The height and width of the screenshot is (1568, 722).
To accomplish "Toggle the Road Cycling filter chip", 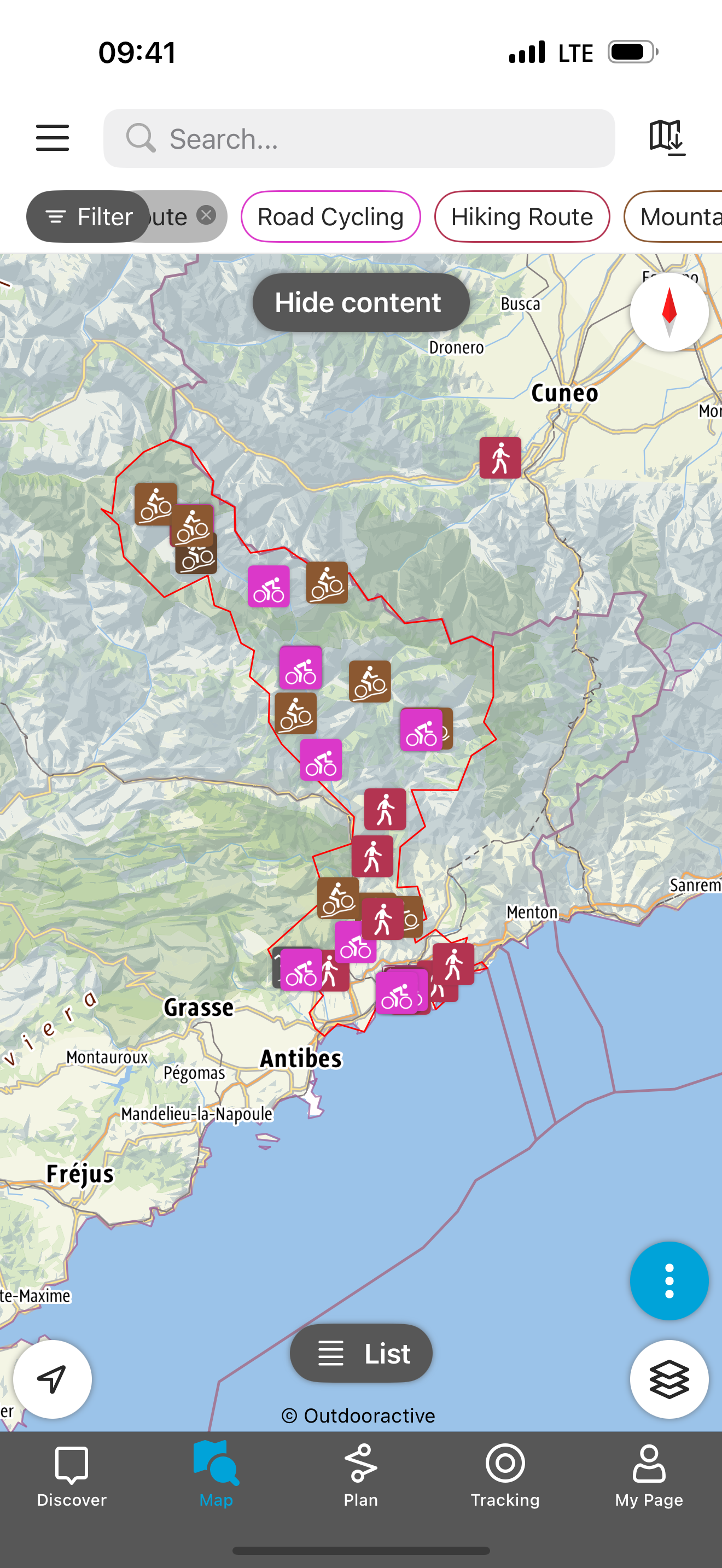I will (330, 217).
